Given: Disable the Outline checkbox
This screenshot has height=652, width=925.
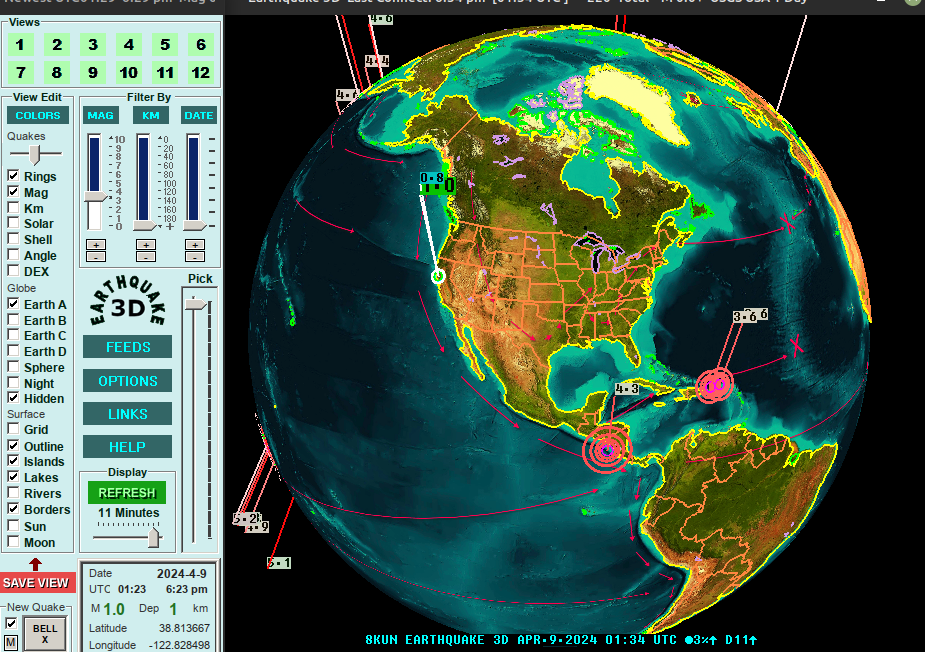Looking at the screenshot, I should [13, 445].
